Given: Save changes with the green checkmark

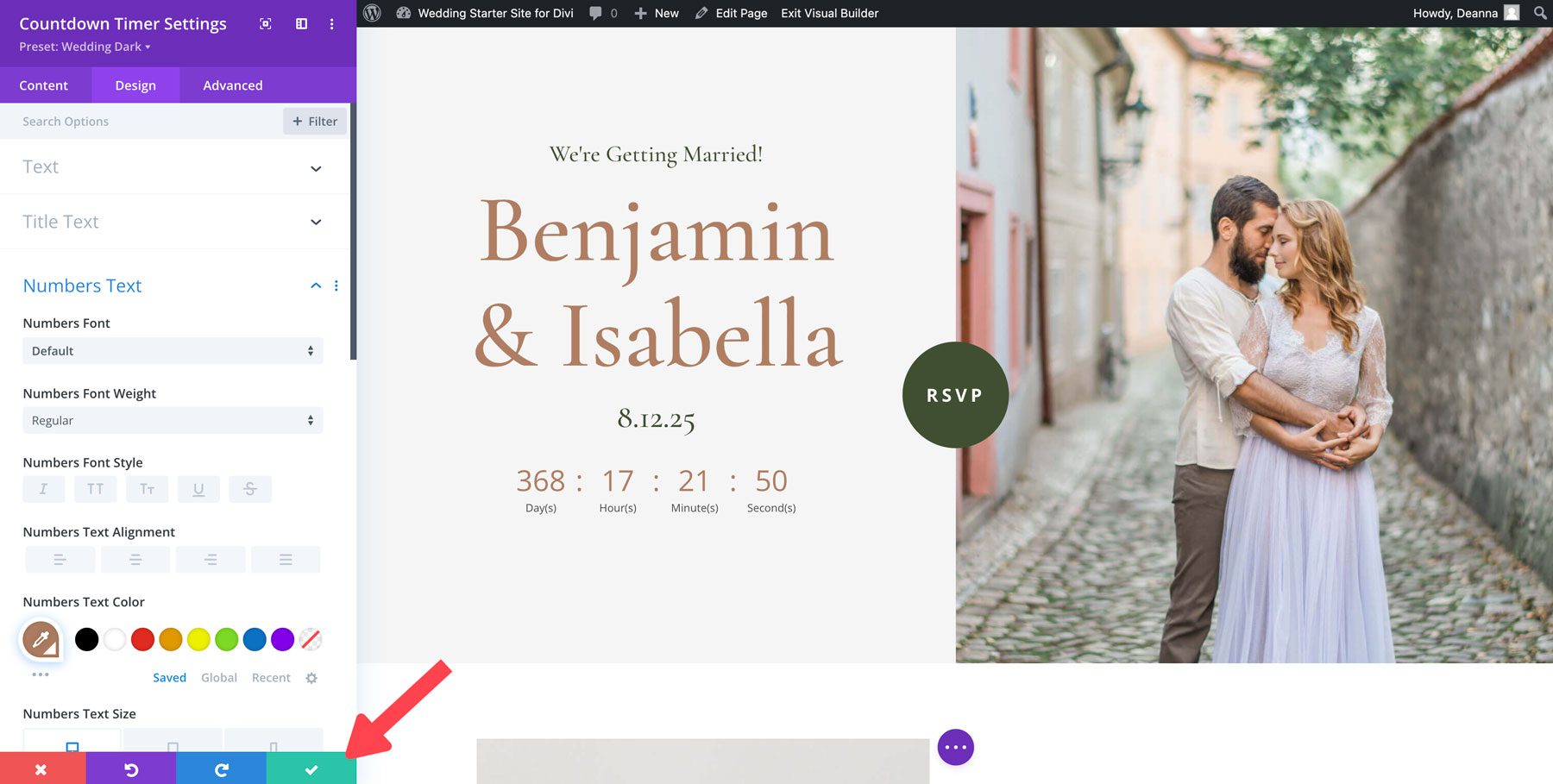Looking at the screenshot, I should (x=311, y=769).
